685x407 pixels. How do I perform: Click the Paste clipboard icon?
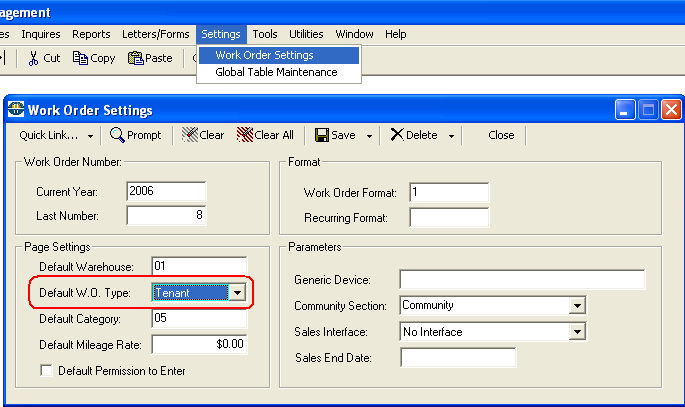click(x=135, y=58)
